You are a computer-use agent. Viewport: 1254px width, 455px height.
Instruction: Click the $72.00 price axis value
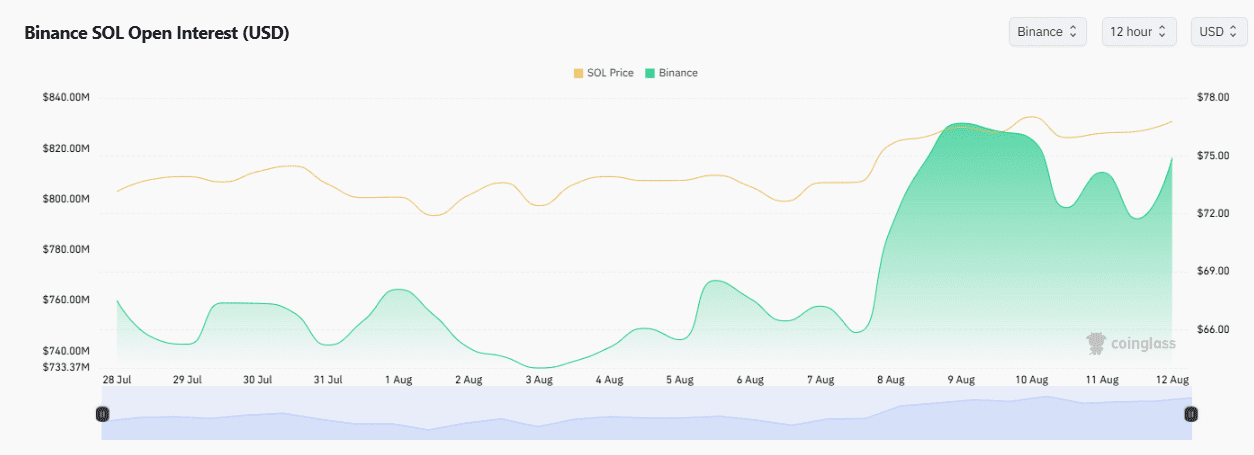pyautogui.click(x=1212, y=214)
